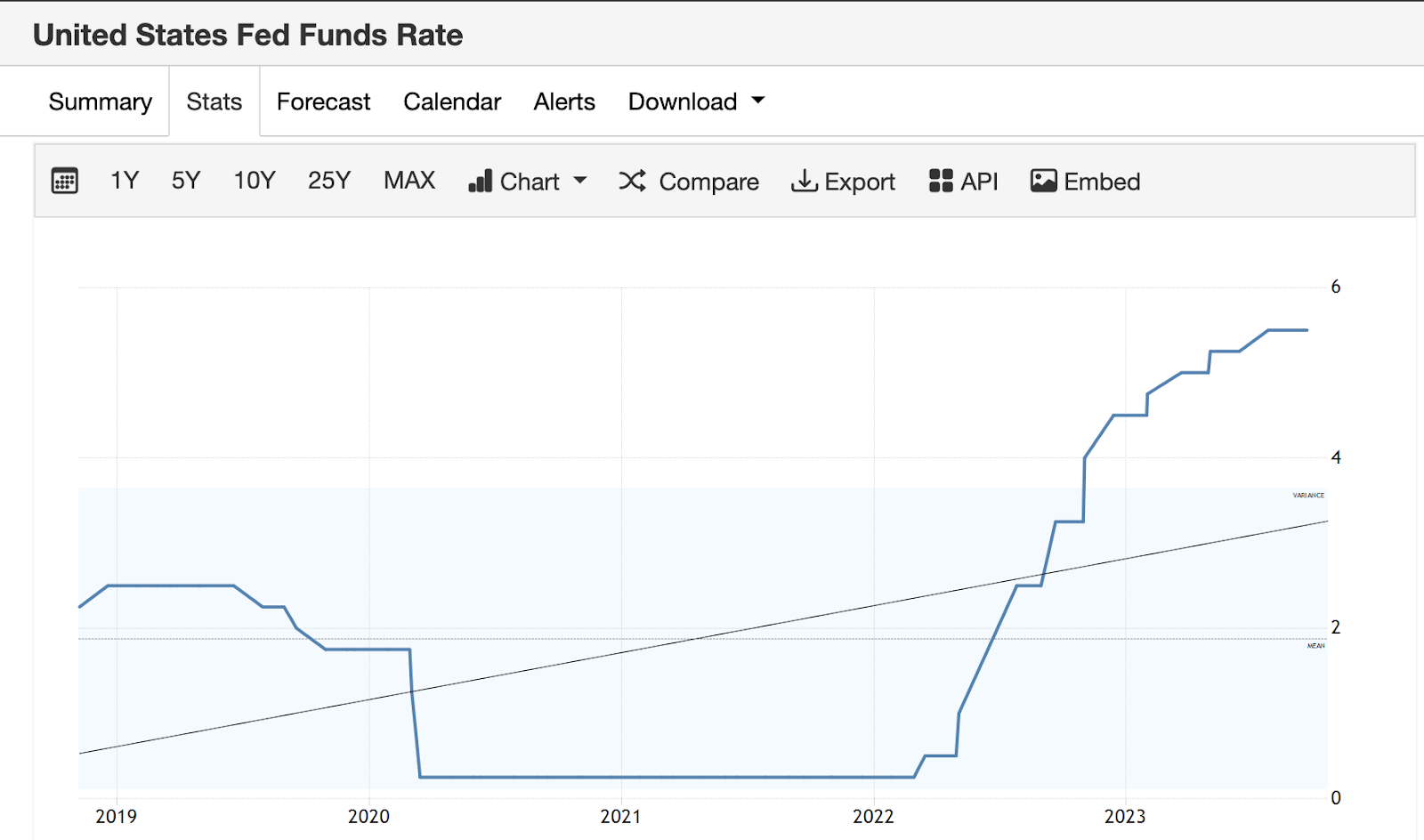Click the bar chart icon
The image size is (1424, 840).
tap(481, 182)
